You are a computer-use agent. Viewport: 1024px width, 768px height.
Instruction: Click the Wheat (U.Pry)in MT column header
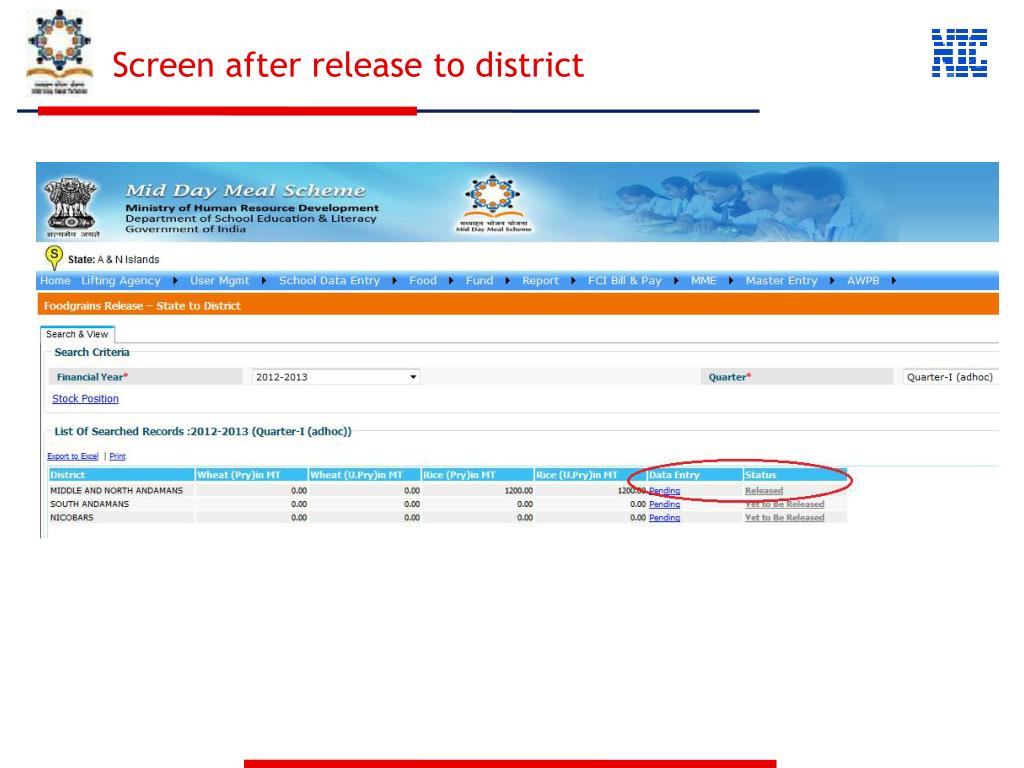[x=364, y=475]
